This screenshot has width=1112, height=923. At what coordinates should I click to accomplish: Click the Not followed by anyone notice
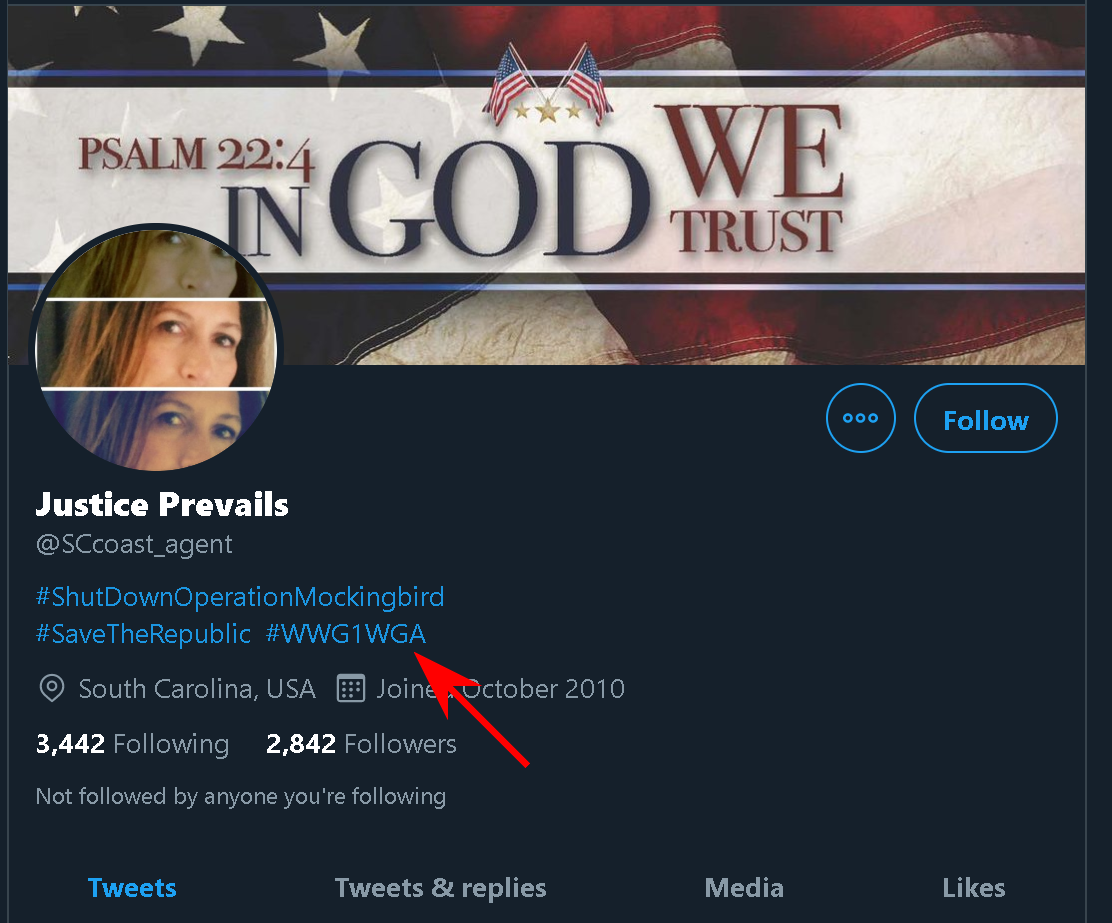240,797
